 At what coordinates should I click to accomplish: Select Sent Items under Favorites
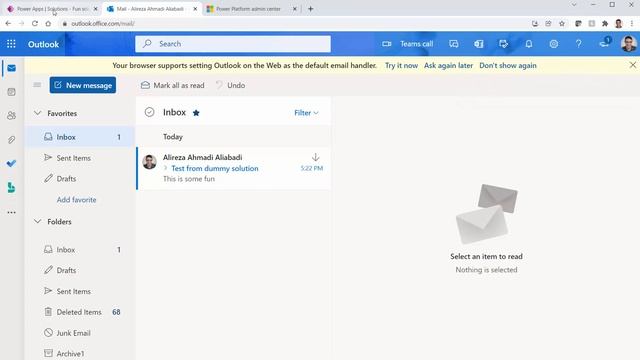coord(80,158)
